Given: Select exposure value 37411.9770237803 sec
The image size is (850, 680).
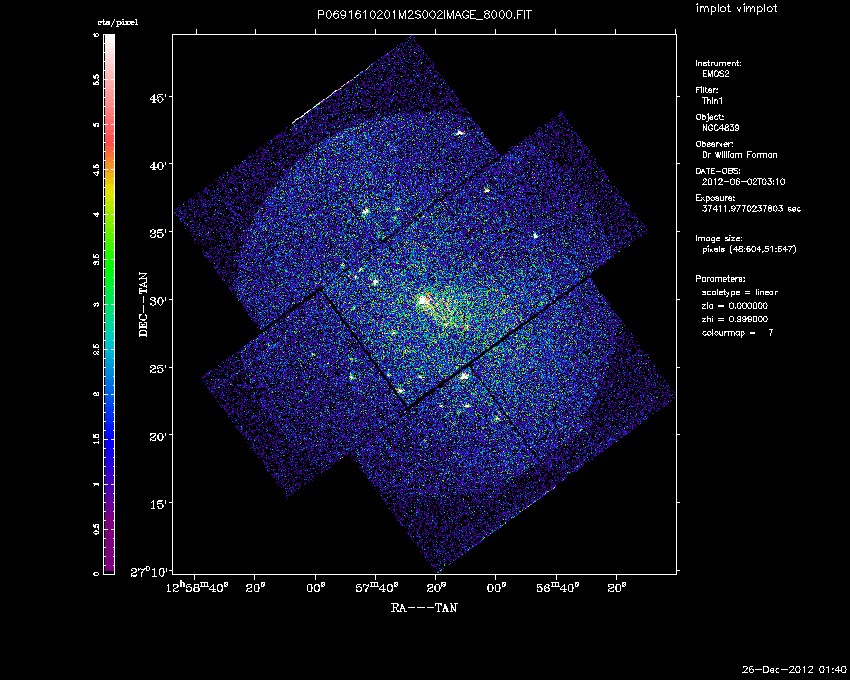Looking at the screenshot, I should coord(751,209).
